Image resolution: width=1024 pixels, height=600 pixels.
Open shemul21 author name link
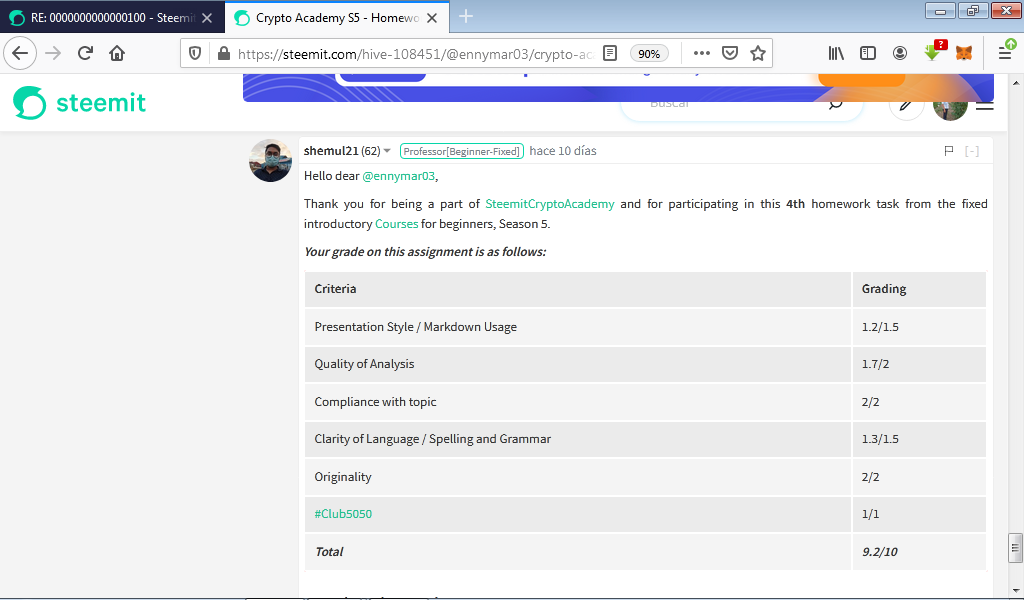(x=331, y=151)
